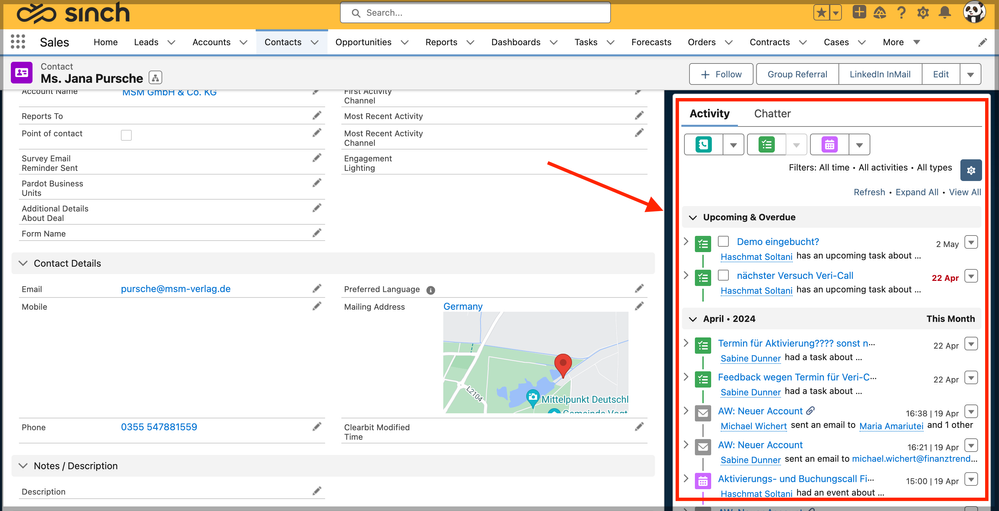Toggle the Point of contact checkbox
Image resolution: width=999 pixels, height=511 pixels.
[x=126, y=135]
